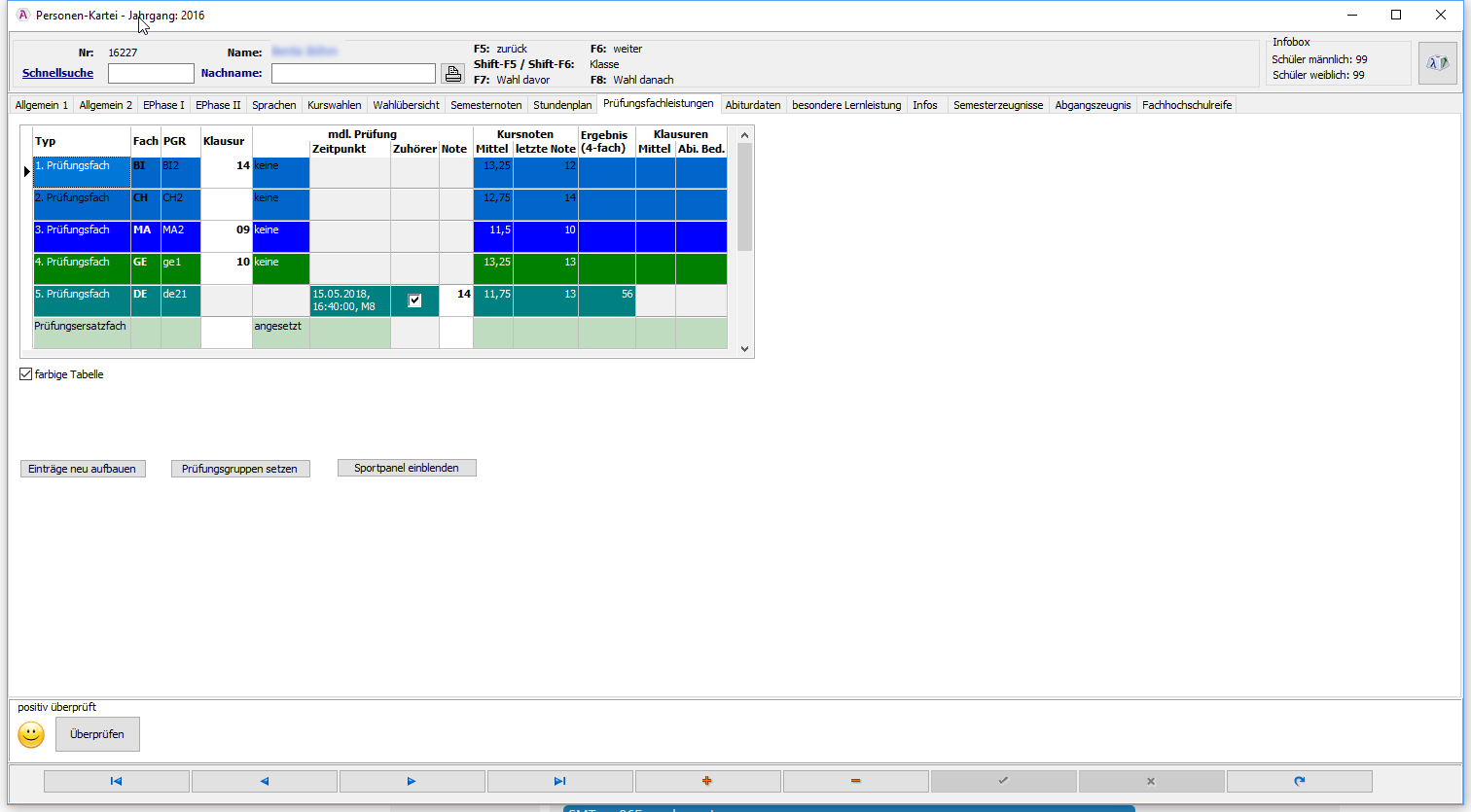The width and height of the screenshot is (1471, 812).
Task: Click the CH2 PGR cell
Action: click(181, 204)
